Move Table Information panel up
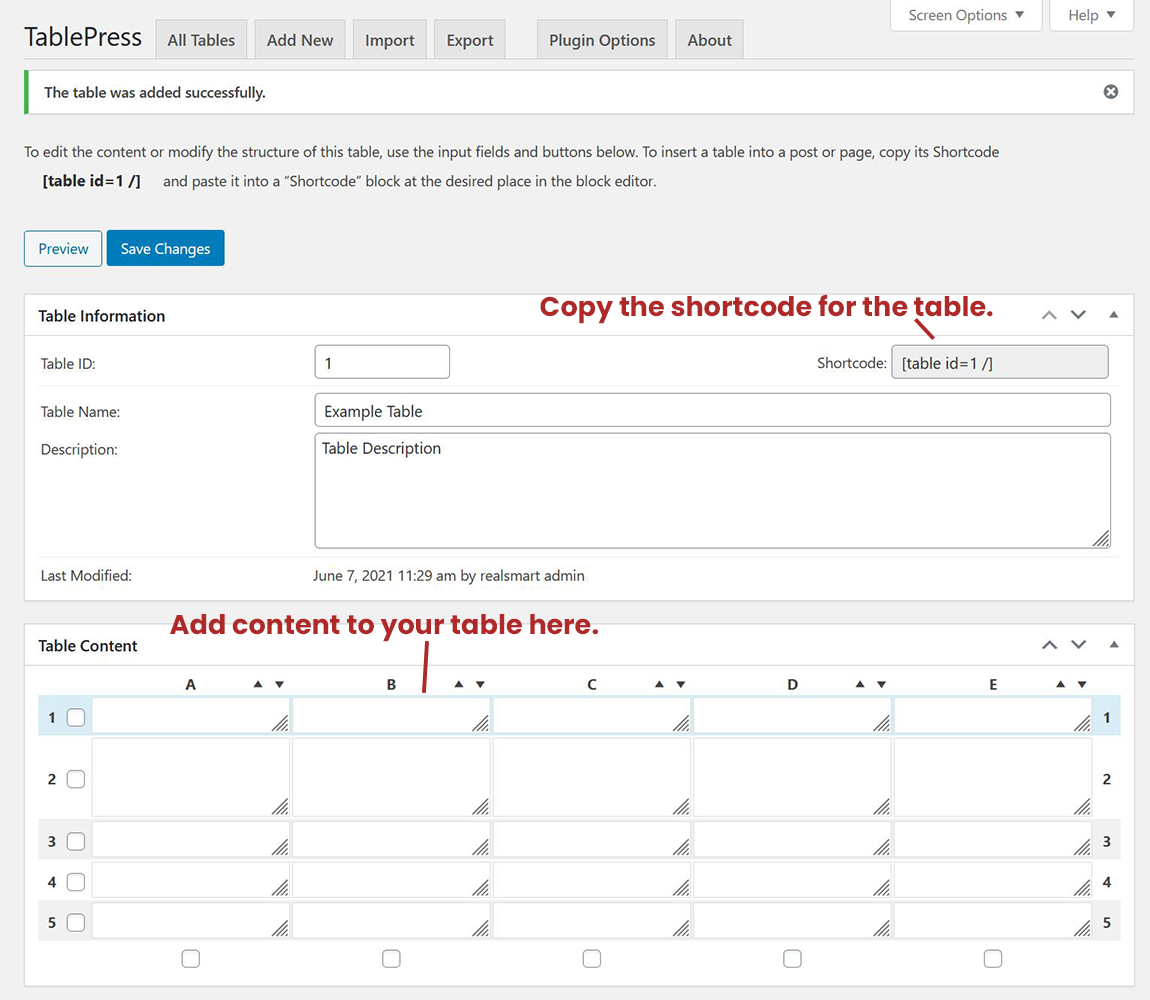The image size is (1150, 1000). [x=1049, y=315]
